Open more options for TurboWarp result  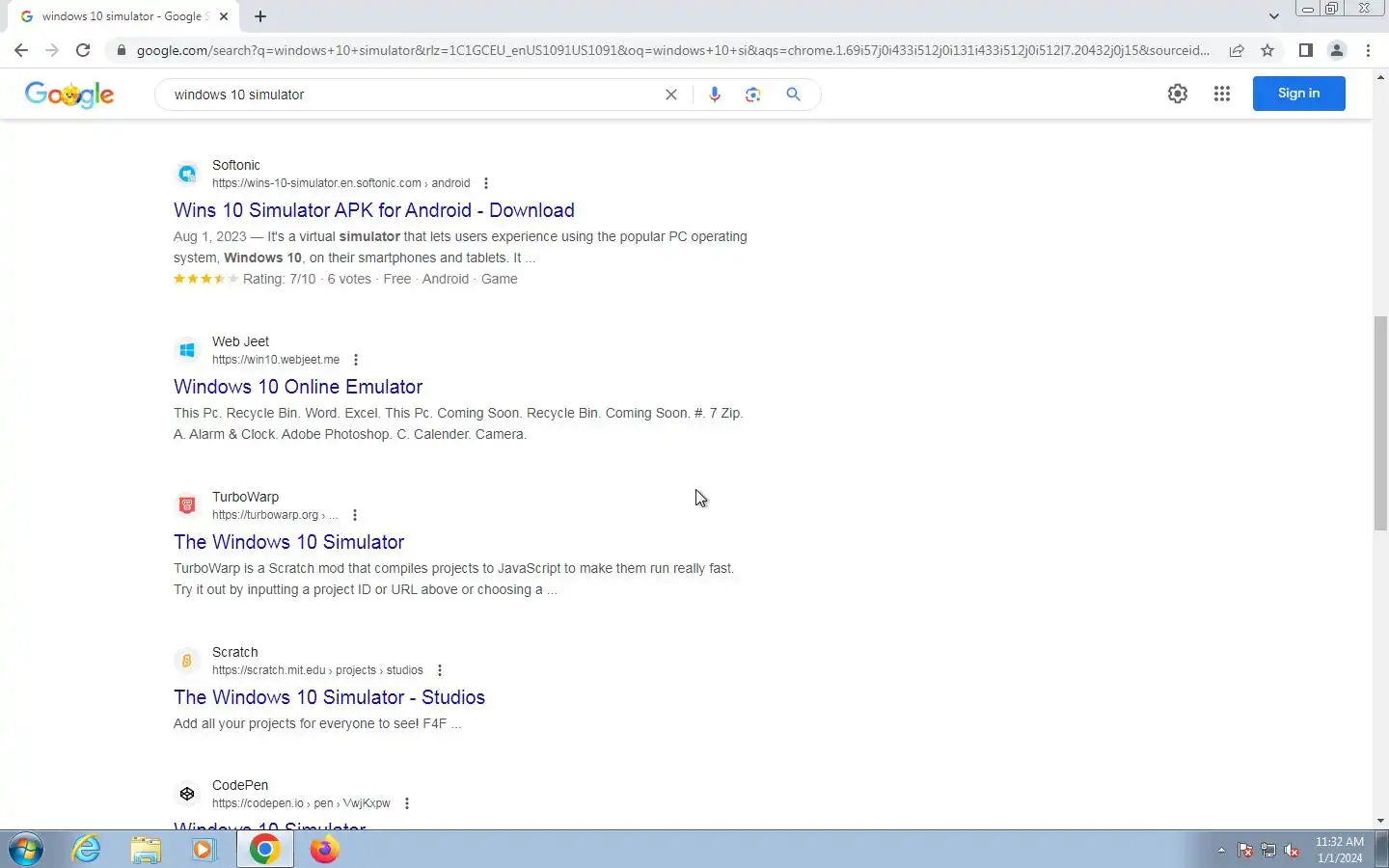point(355,515)
